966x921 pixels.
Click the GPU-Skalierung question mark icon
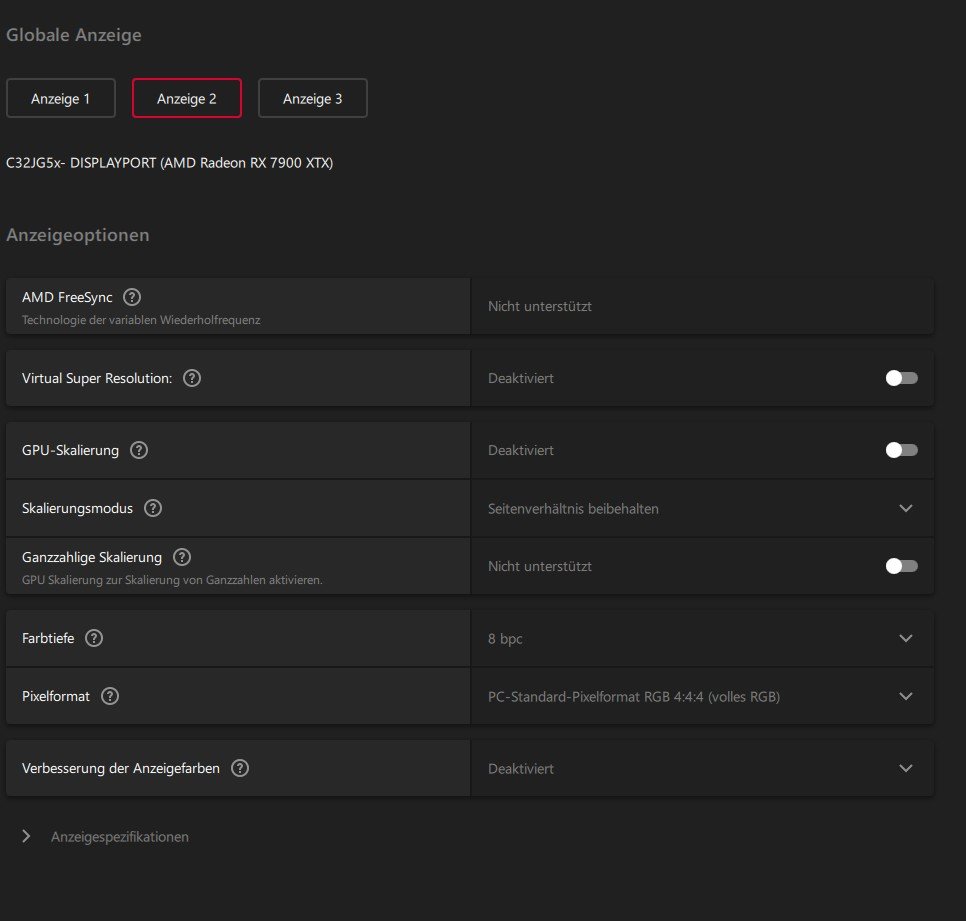pyautogui.click(x=139, y=450)
